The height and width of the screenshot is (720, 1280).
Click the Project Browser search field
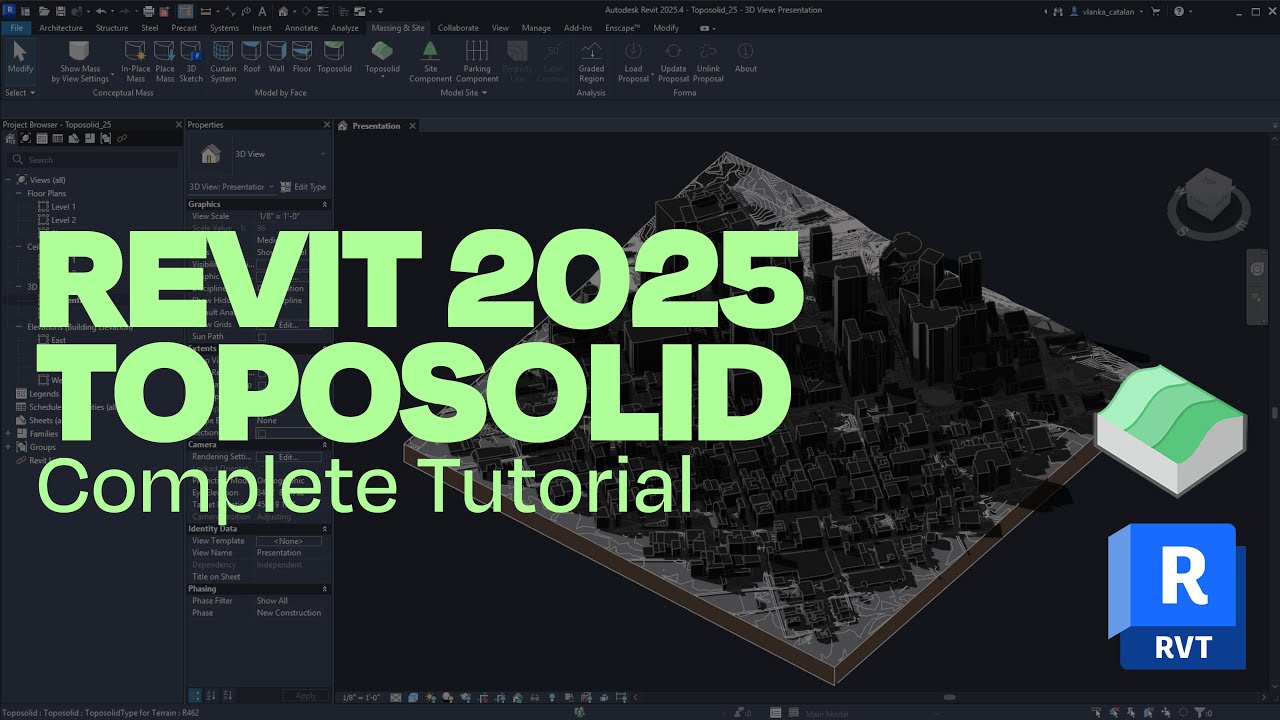tap(92, 160)
